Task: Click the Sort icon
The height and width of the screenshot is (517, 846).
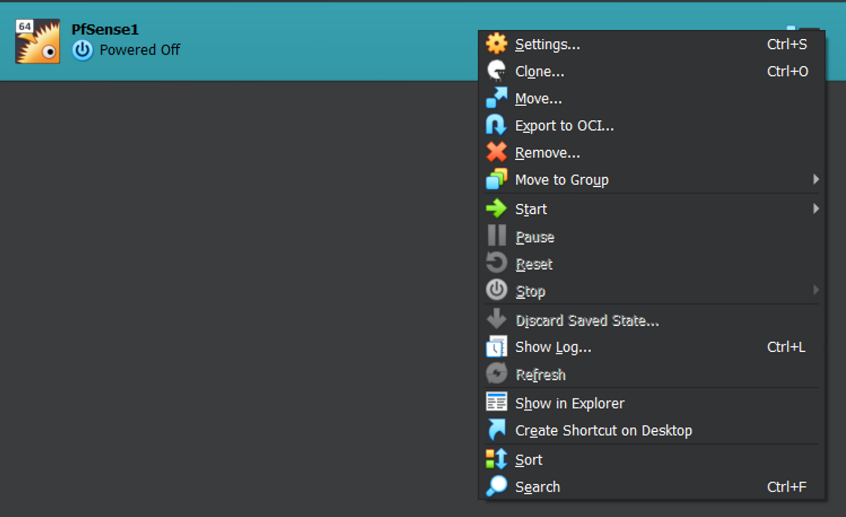Action: coord(496,459)
